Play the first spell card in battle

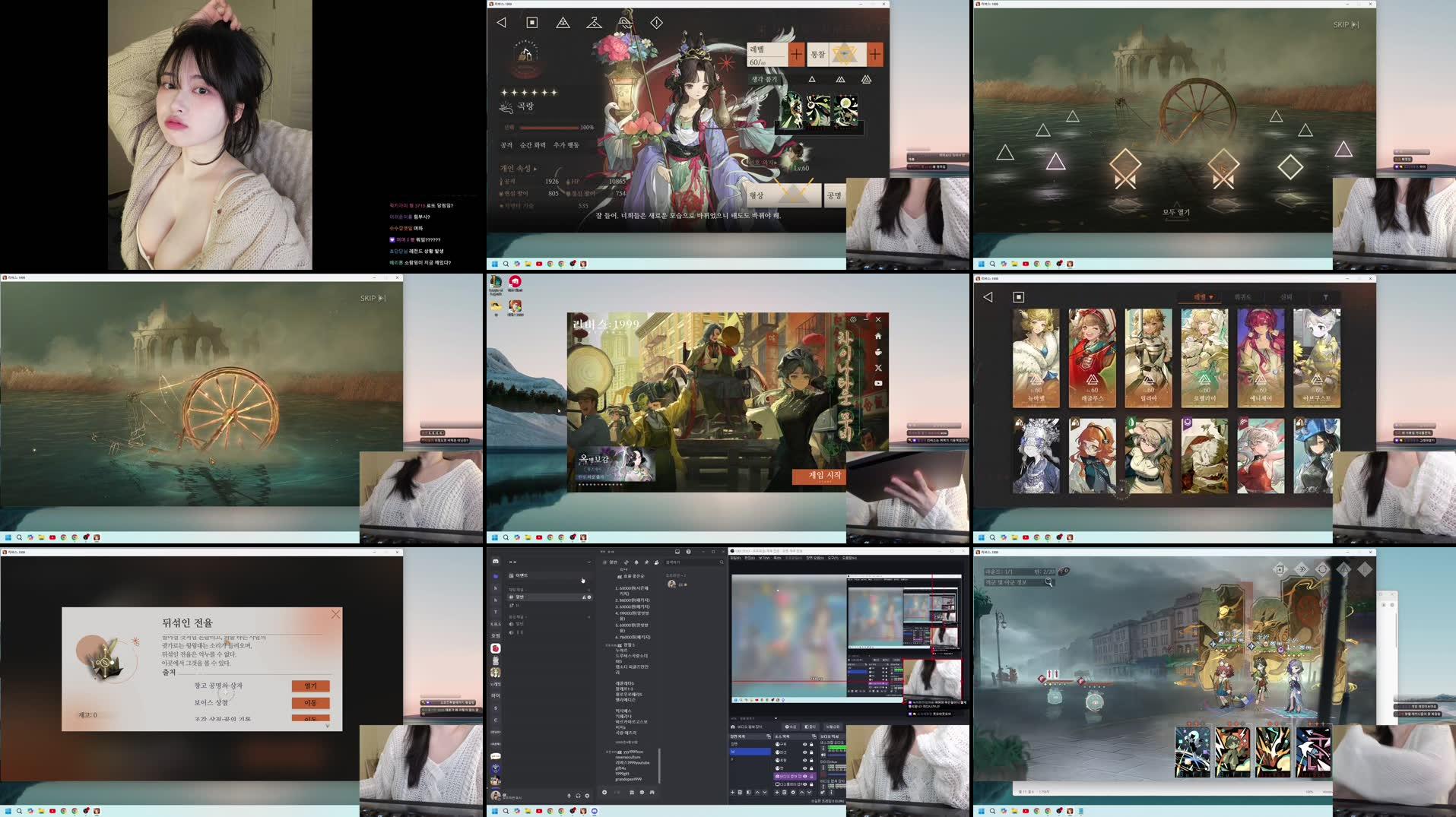(x=1192, y=752)
